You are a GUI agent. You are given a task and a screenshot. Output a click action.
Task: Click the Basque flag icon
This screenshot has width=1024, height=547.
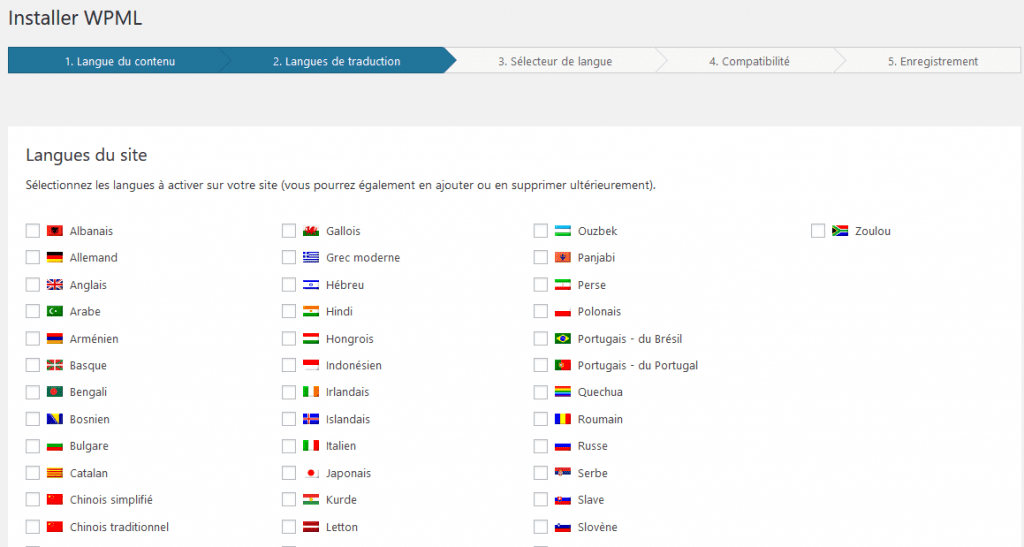tap(55, 366)
